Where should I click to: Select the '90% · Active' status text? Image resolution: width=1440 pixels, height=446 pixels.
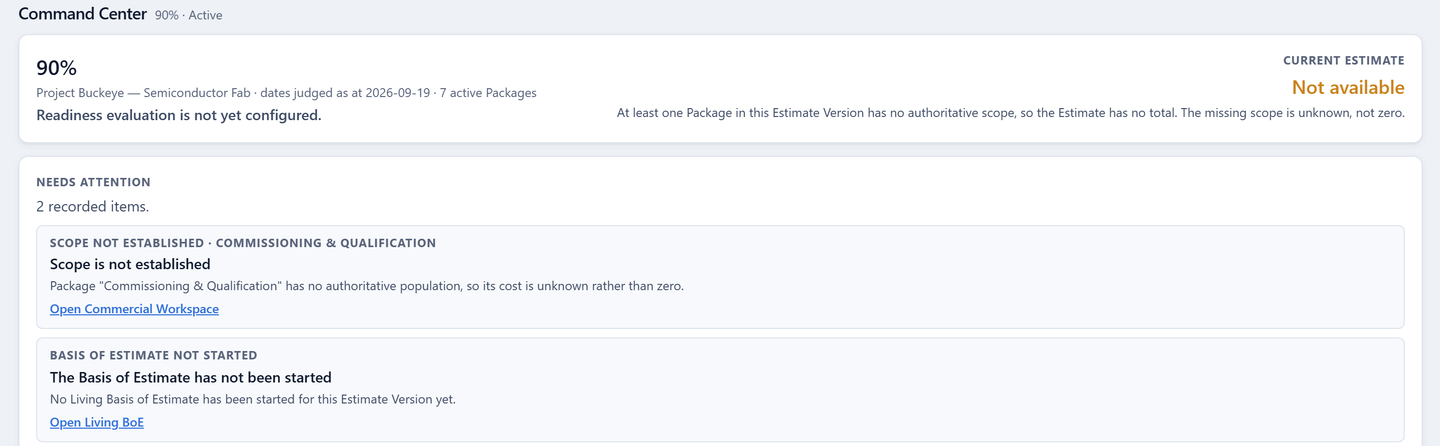click(189, 16)
